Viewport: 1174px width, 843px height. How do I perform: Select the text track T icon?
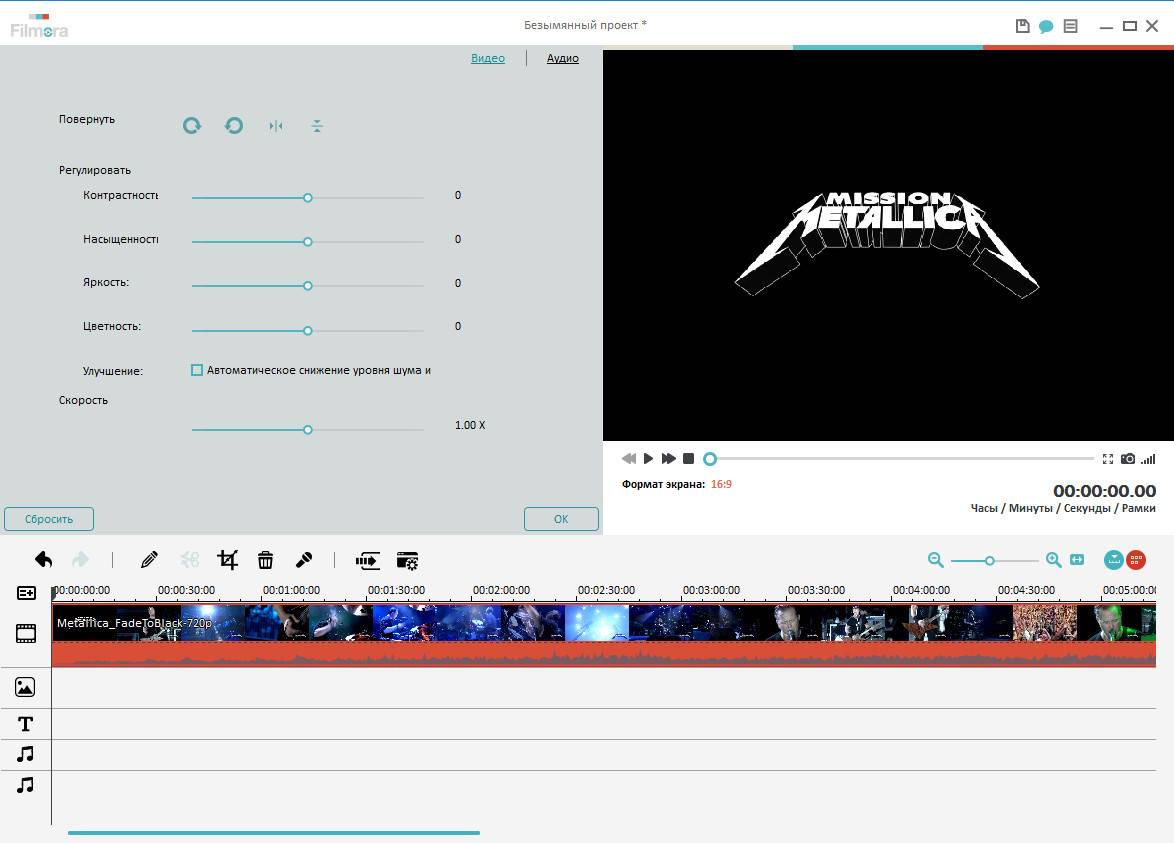[25, 724]
